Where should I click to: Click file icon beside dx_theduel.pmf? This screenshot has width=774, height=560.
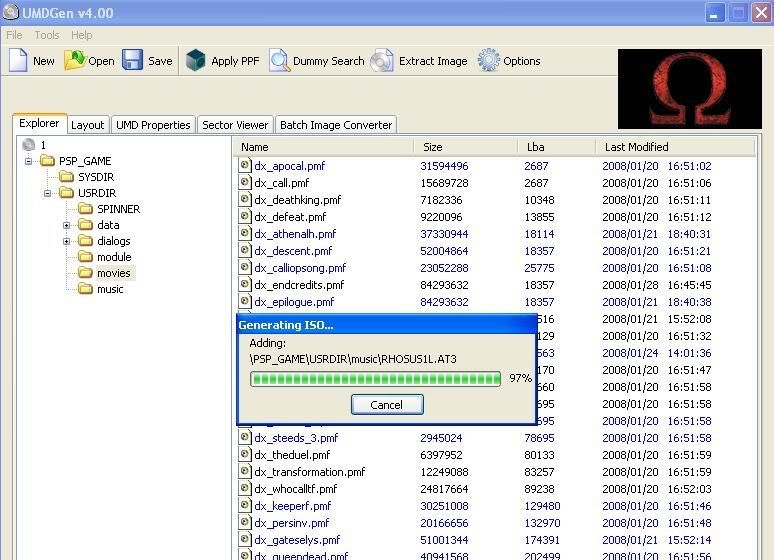244,454
